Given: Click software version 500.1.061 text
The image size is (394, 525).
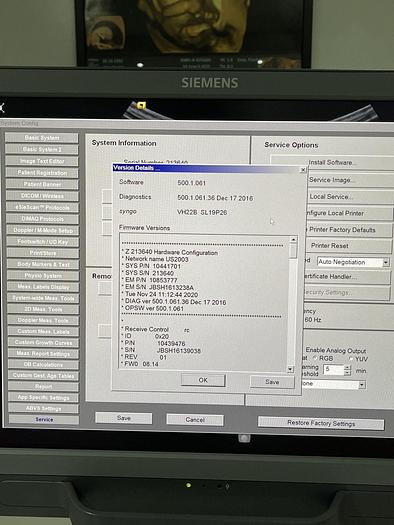Looking at the screenshot, I should pyautogui.click(x=191, y=183).
